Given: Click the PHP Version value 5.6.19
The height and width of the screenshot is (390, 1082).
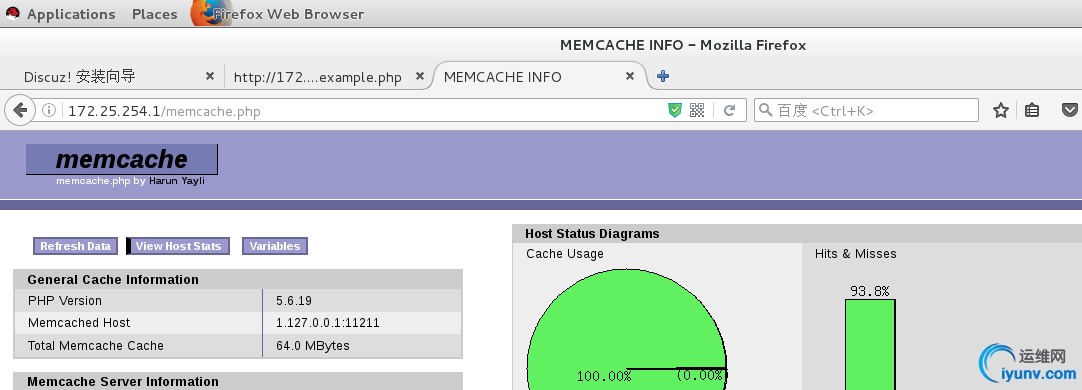Looking at the screenshot, I should coord(294,301).
